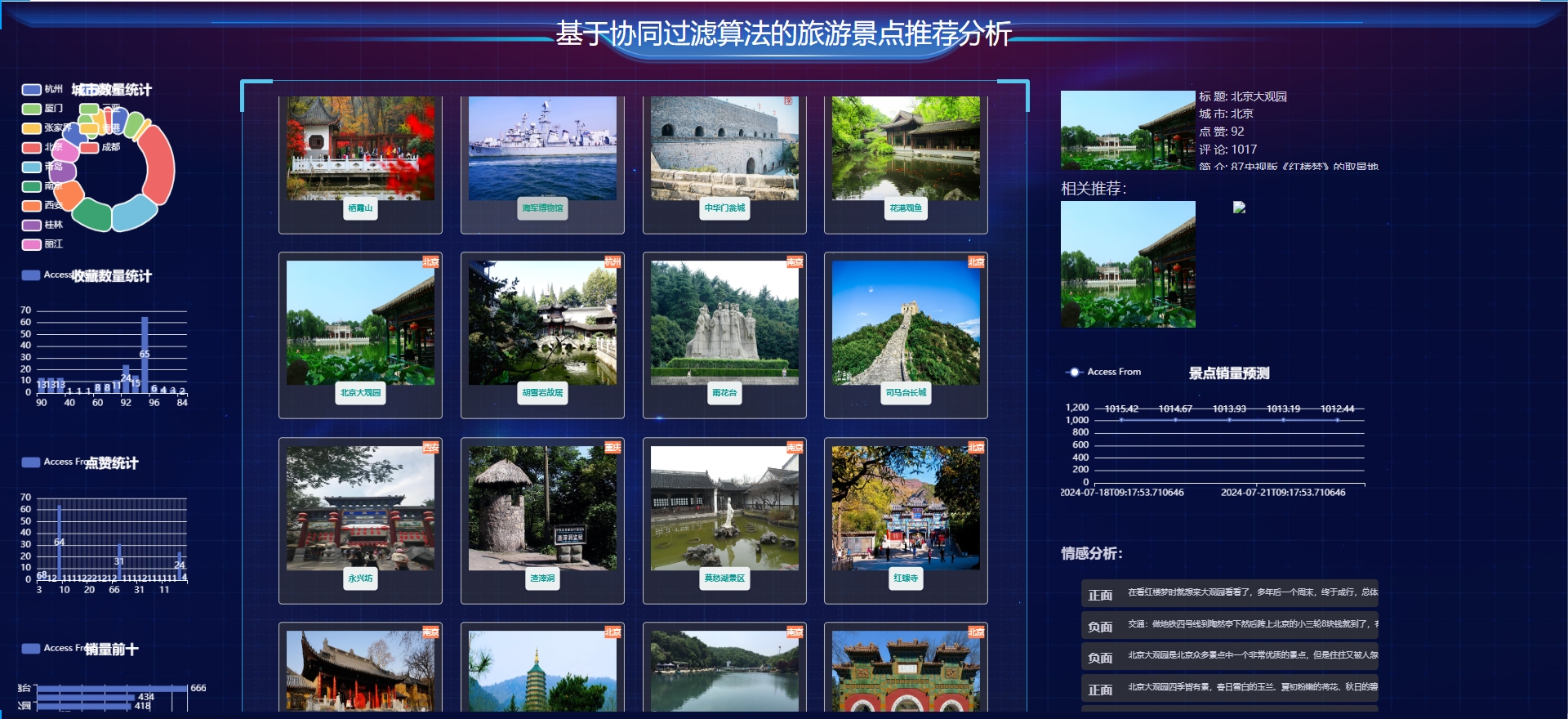Click the 北京大观园 name label

point(360,393)
